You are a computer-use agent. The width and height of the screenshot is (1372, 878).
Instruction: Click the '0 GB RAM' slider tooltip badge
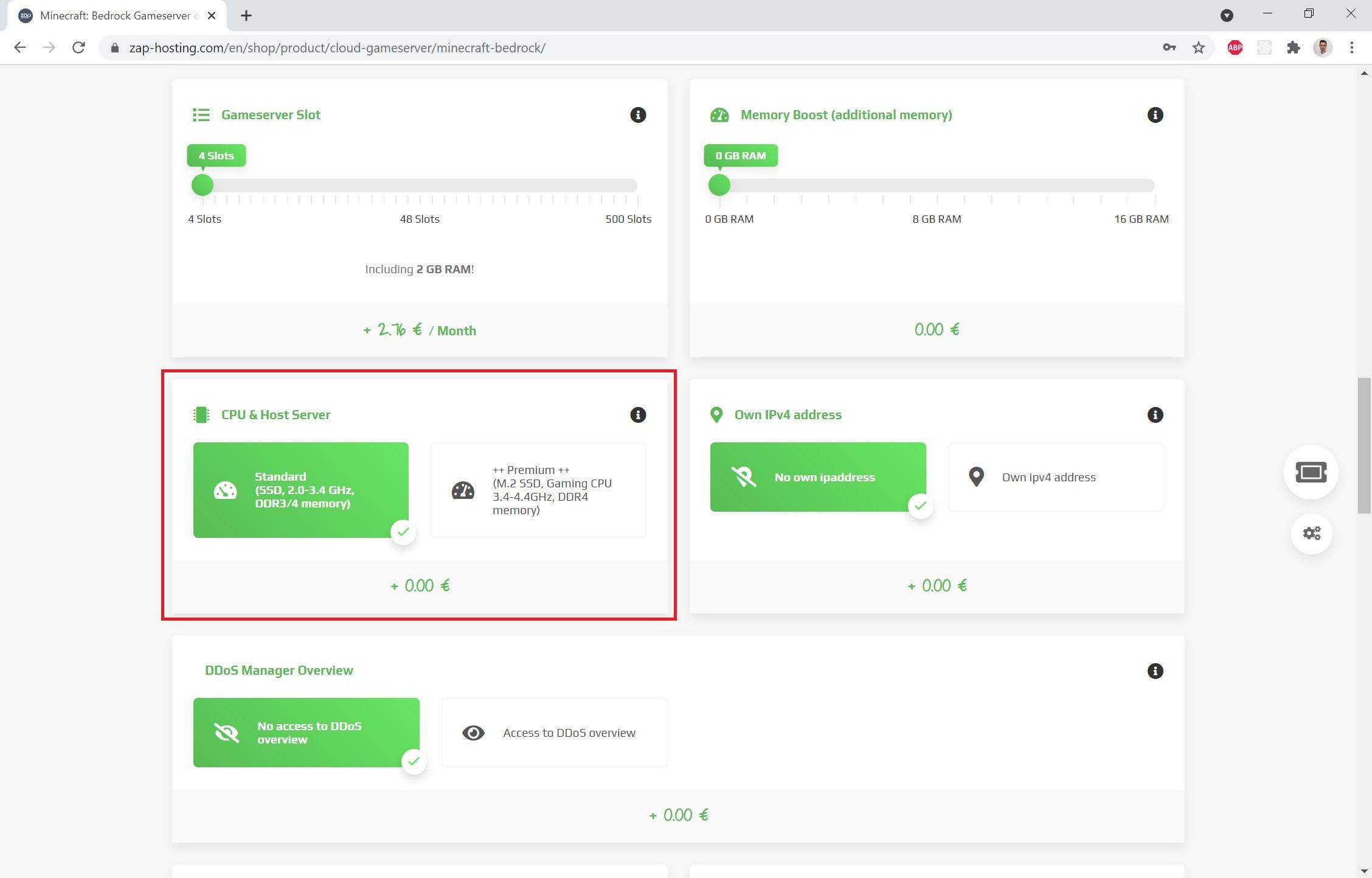coord(740,156)
